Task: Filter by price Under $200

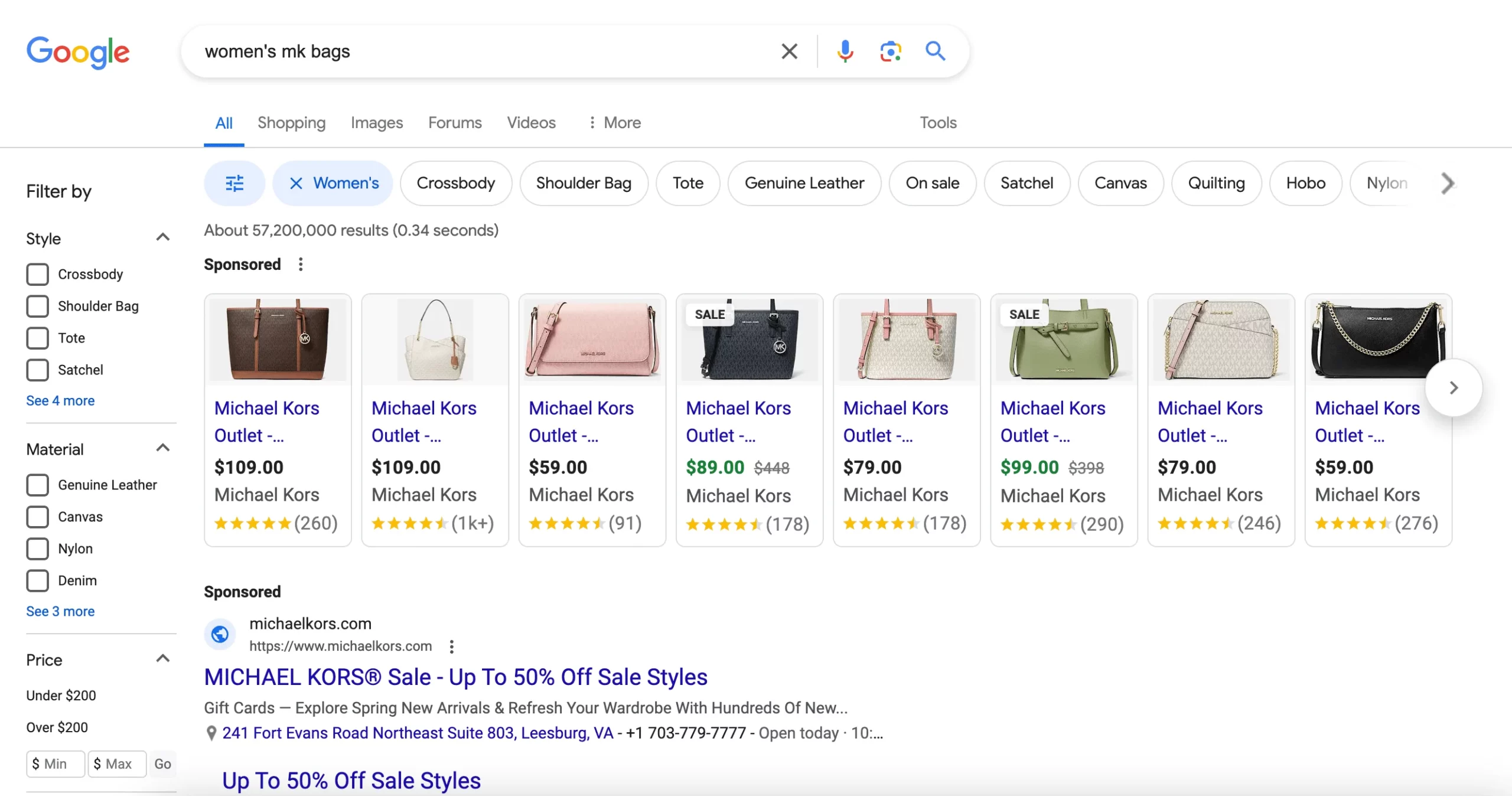Action: pyautogui.click(x=61, y=695)
